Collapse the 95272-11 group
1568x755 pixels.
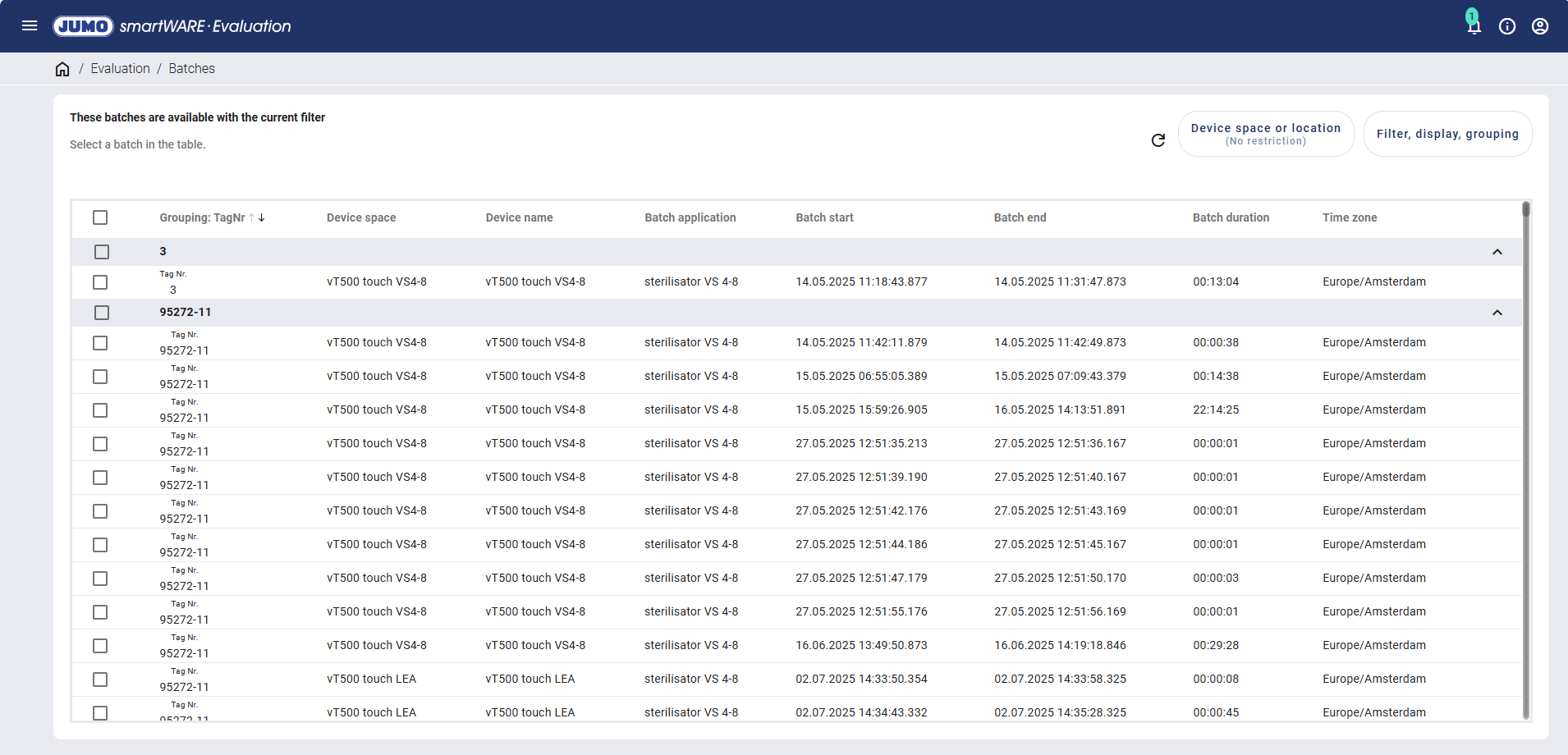tap(1497, 313)
